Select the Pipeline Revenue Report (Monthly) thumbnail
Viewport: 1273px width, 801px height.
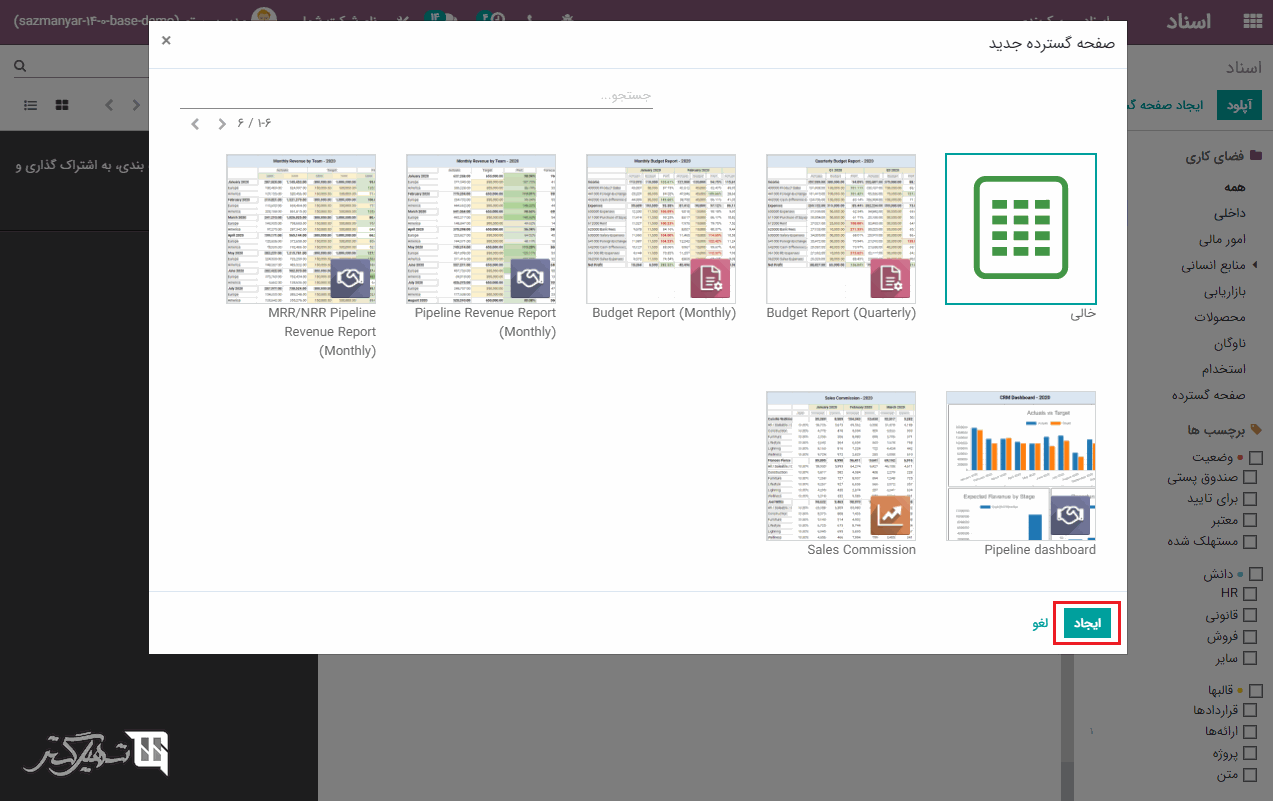(481, 229)
